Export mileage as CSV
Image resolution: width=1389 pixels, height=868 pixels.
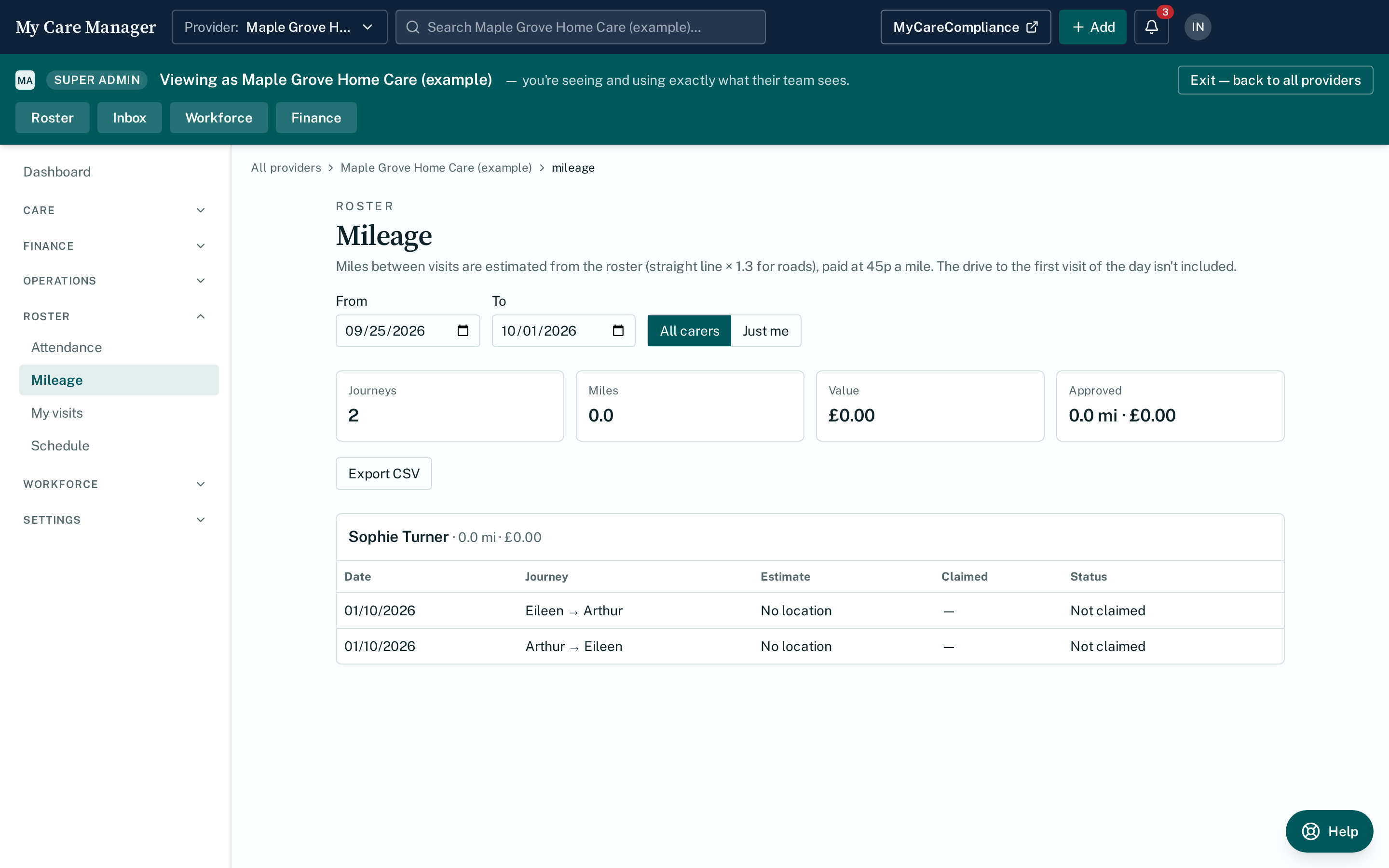[384, 474]
